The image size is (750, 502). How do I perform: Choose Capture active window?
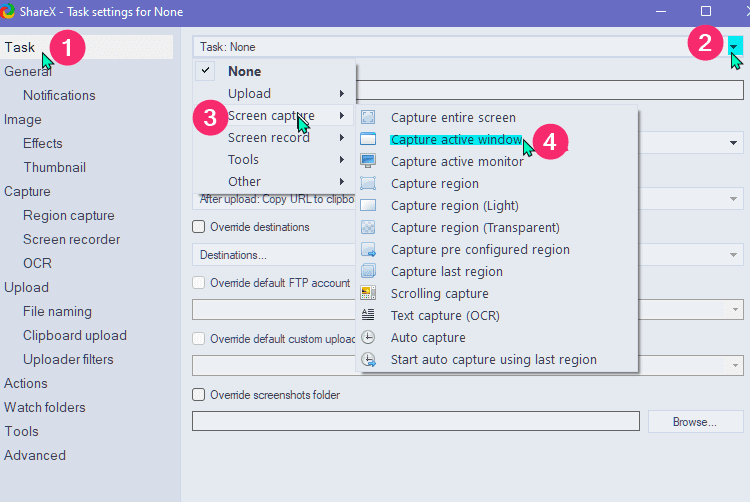click(497, 139)
